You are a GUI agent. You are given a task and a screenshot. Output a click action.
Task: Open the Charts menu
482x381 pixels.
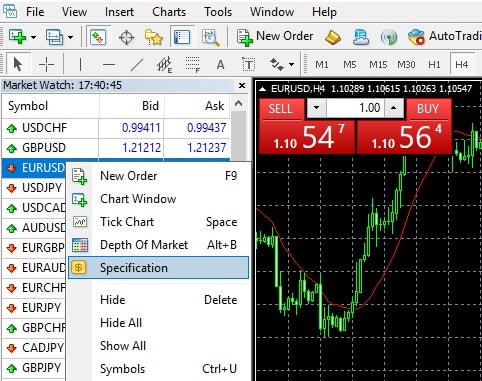coord(169,12)
